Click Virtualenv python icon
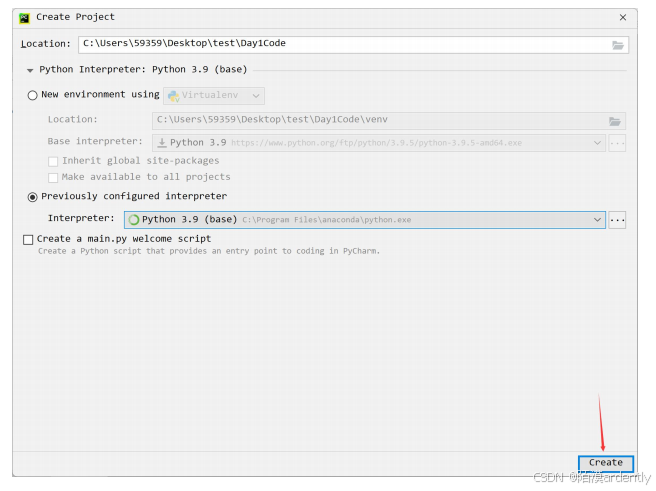 [x=174, y=96]
